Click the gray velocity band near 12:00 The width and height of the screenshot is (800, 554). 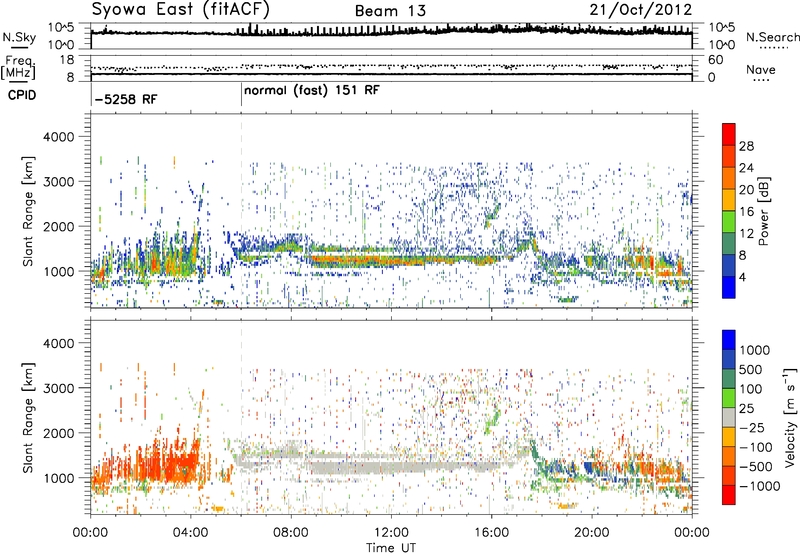(x=391, y=466)
